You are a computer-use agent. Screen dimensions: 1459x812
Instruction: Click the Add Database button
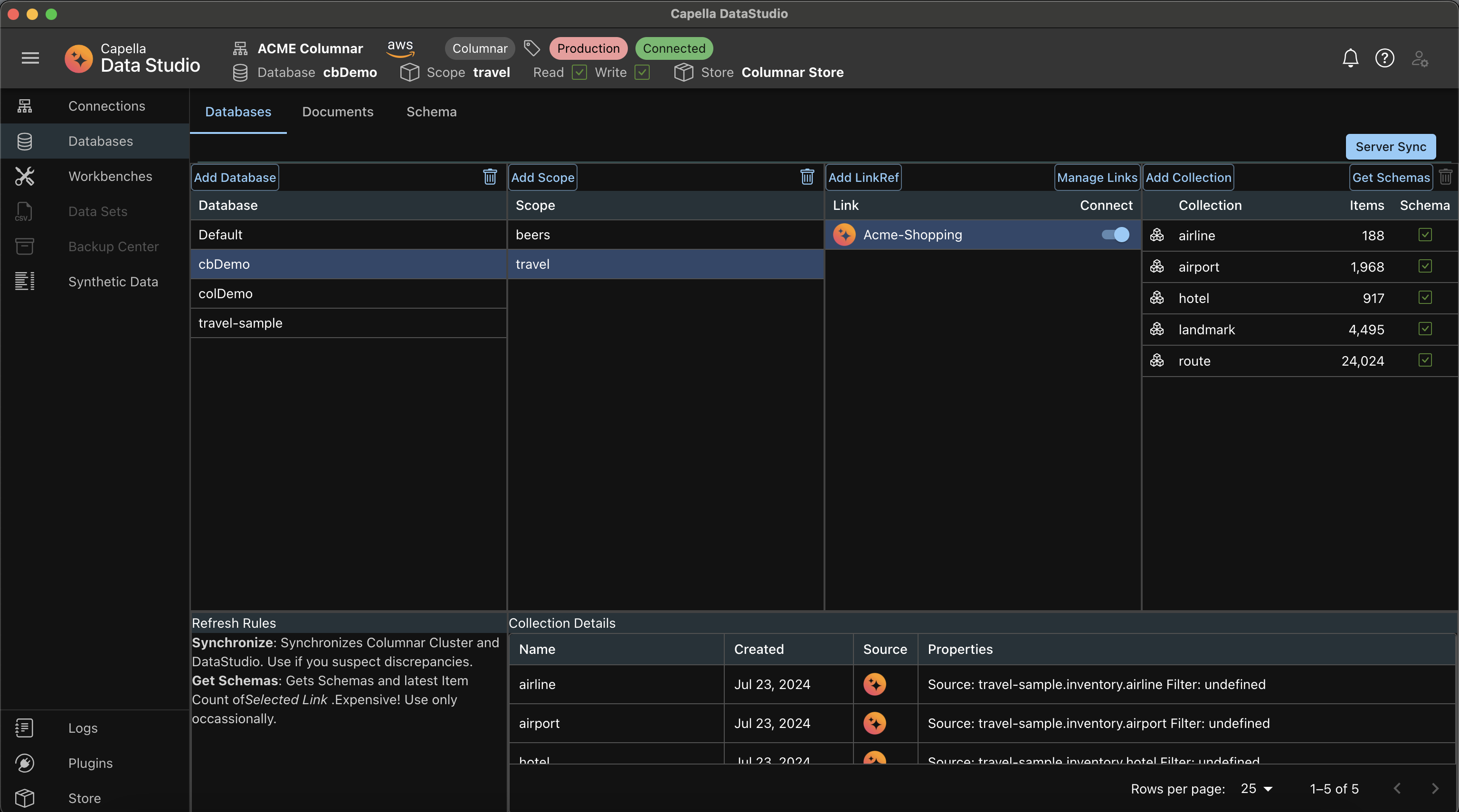tap(235, 177)
